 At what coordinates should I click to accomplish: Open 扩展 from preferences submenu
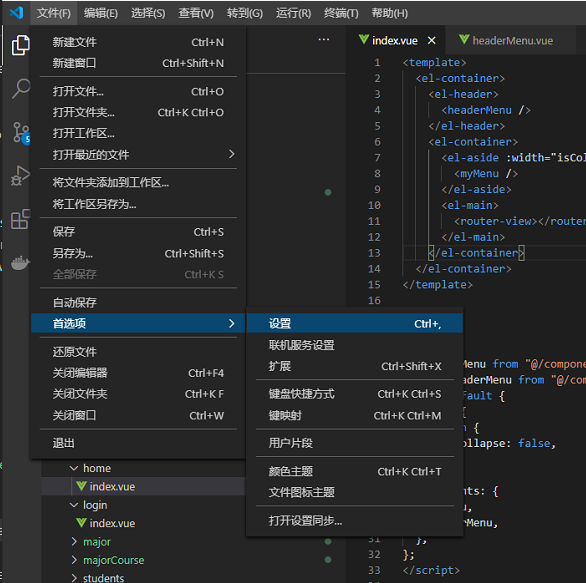click(354, 366)
